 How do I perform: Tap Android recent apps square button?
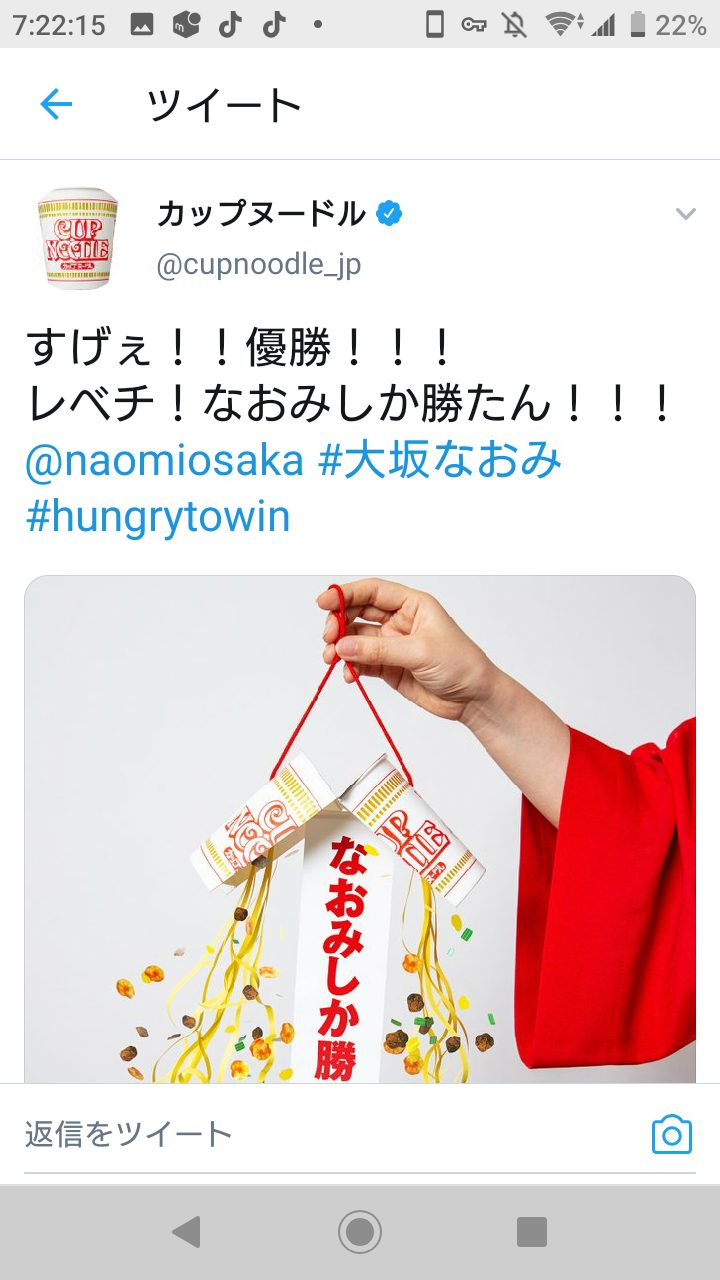pyautogui.click(x=532, y=1232)
